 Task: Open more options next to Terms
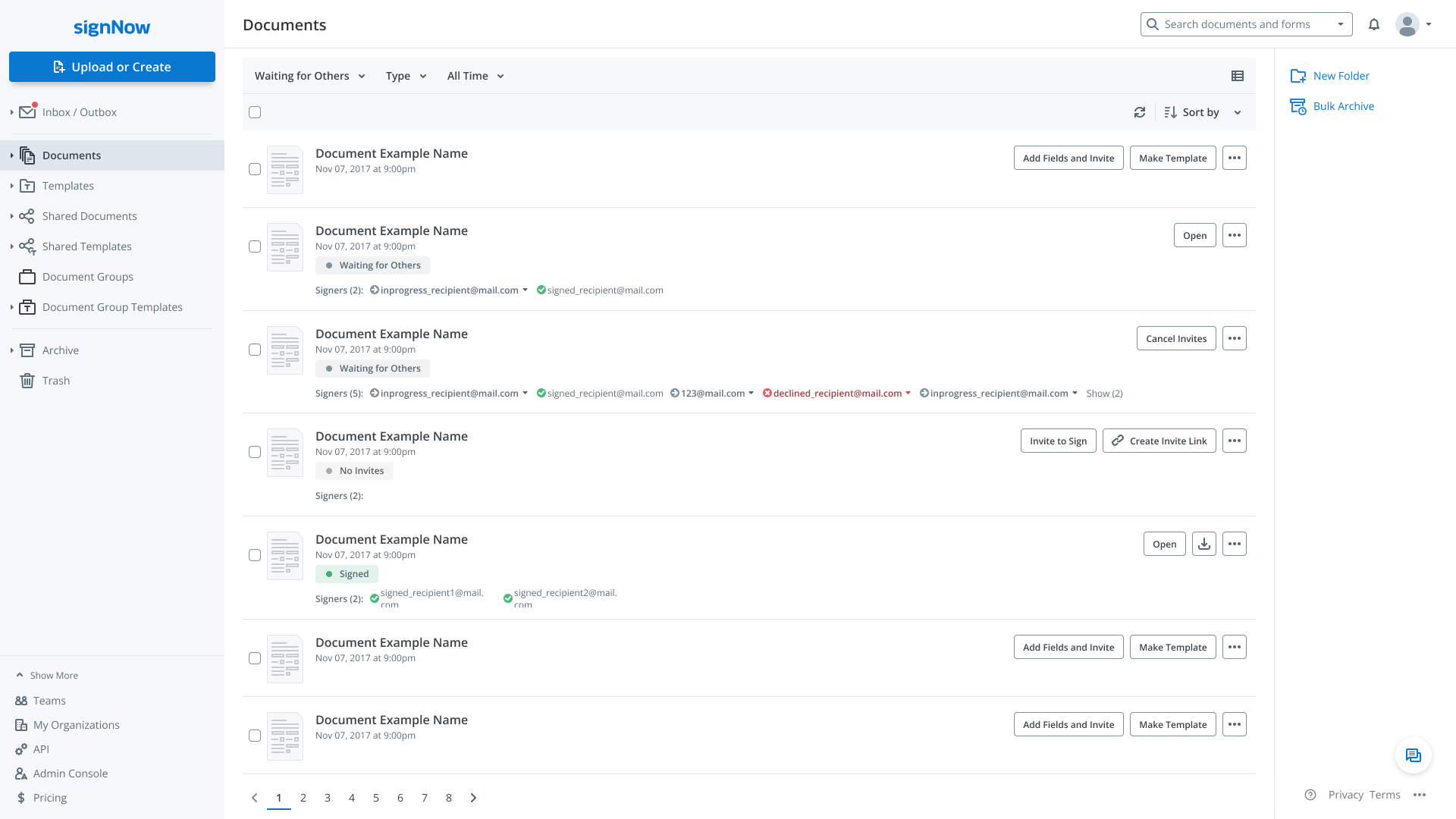[1420, 795]
